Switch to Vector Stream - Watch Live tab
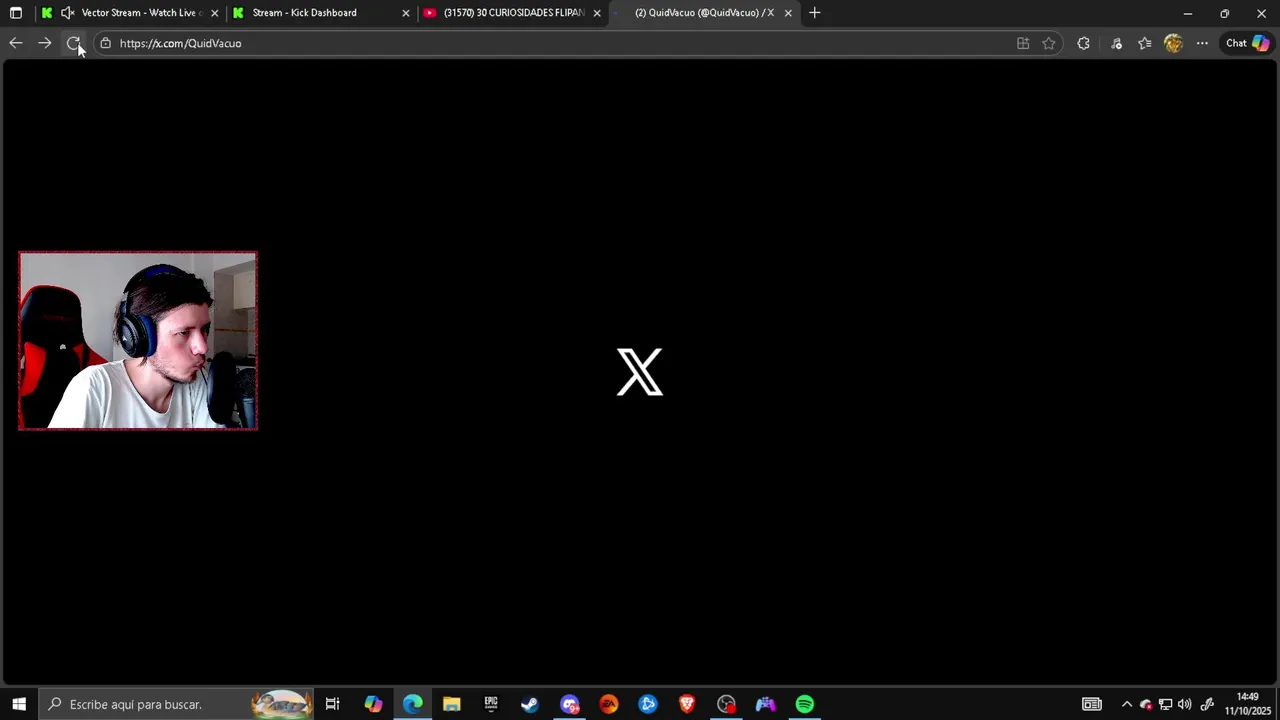 point(130,13)
